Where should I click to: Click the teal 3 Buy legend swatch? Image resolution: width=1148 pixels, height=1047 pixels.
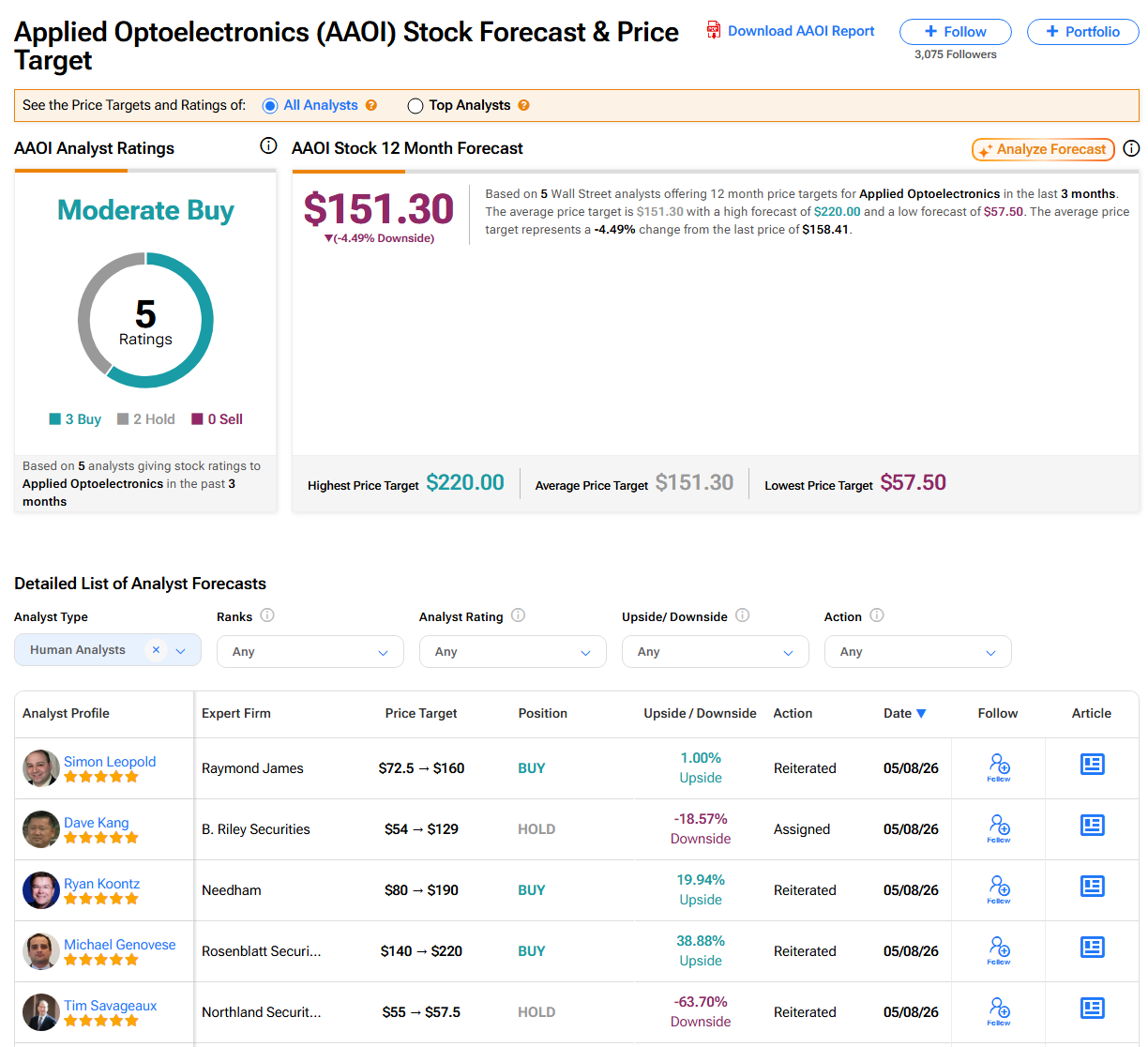[x=55, y=419]
